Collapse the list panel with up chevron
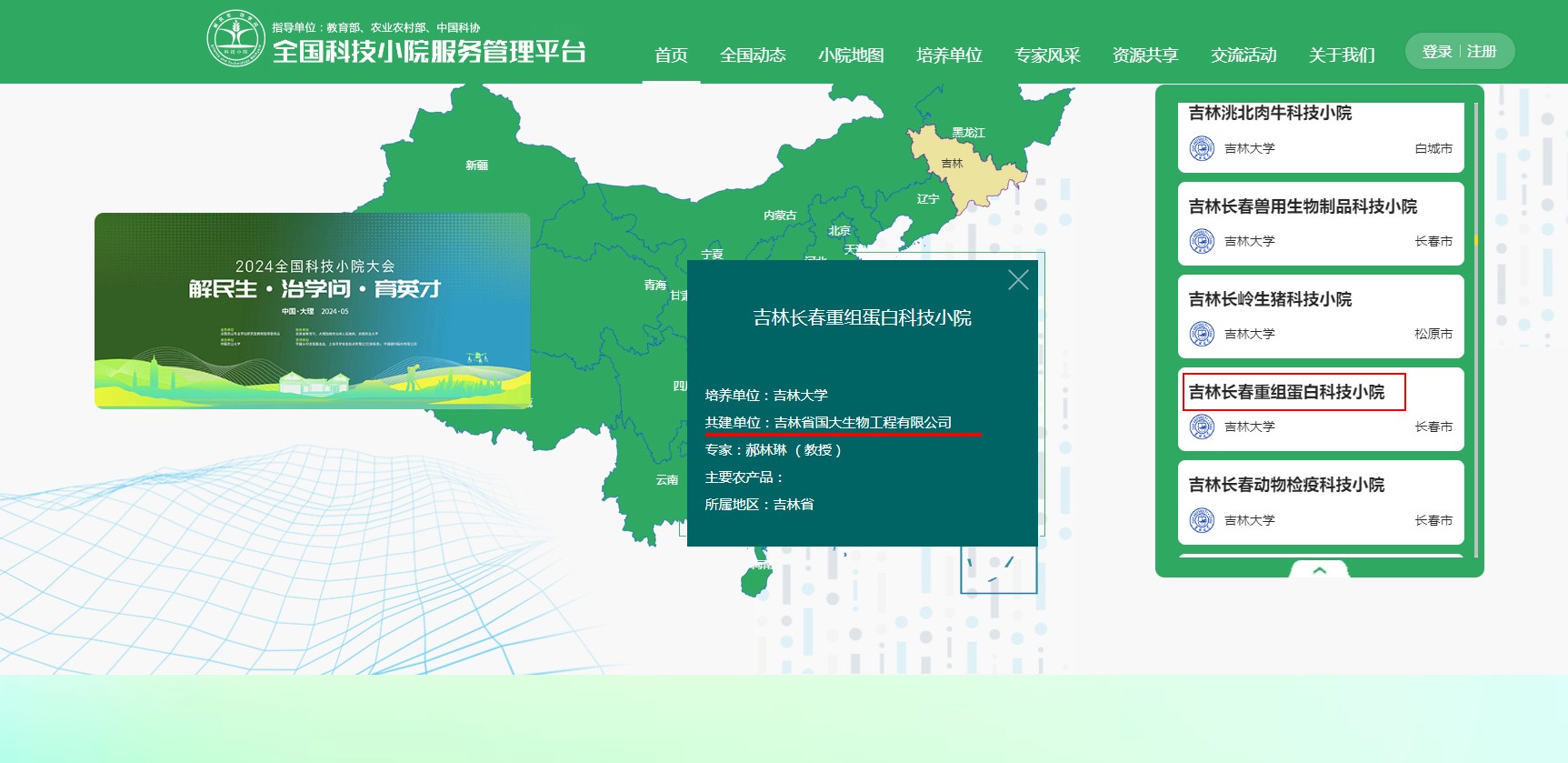The width and height of the screenshot is (1568, 763). tap(1319, 569)
